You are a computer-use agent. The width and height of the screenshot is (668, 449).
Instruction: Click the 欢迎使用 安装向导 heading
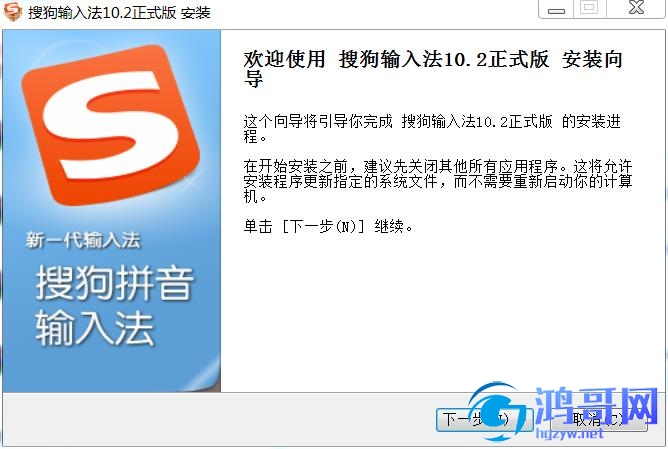point(433,68)
